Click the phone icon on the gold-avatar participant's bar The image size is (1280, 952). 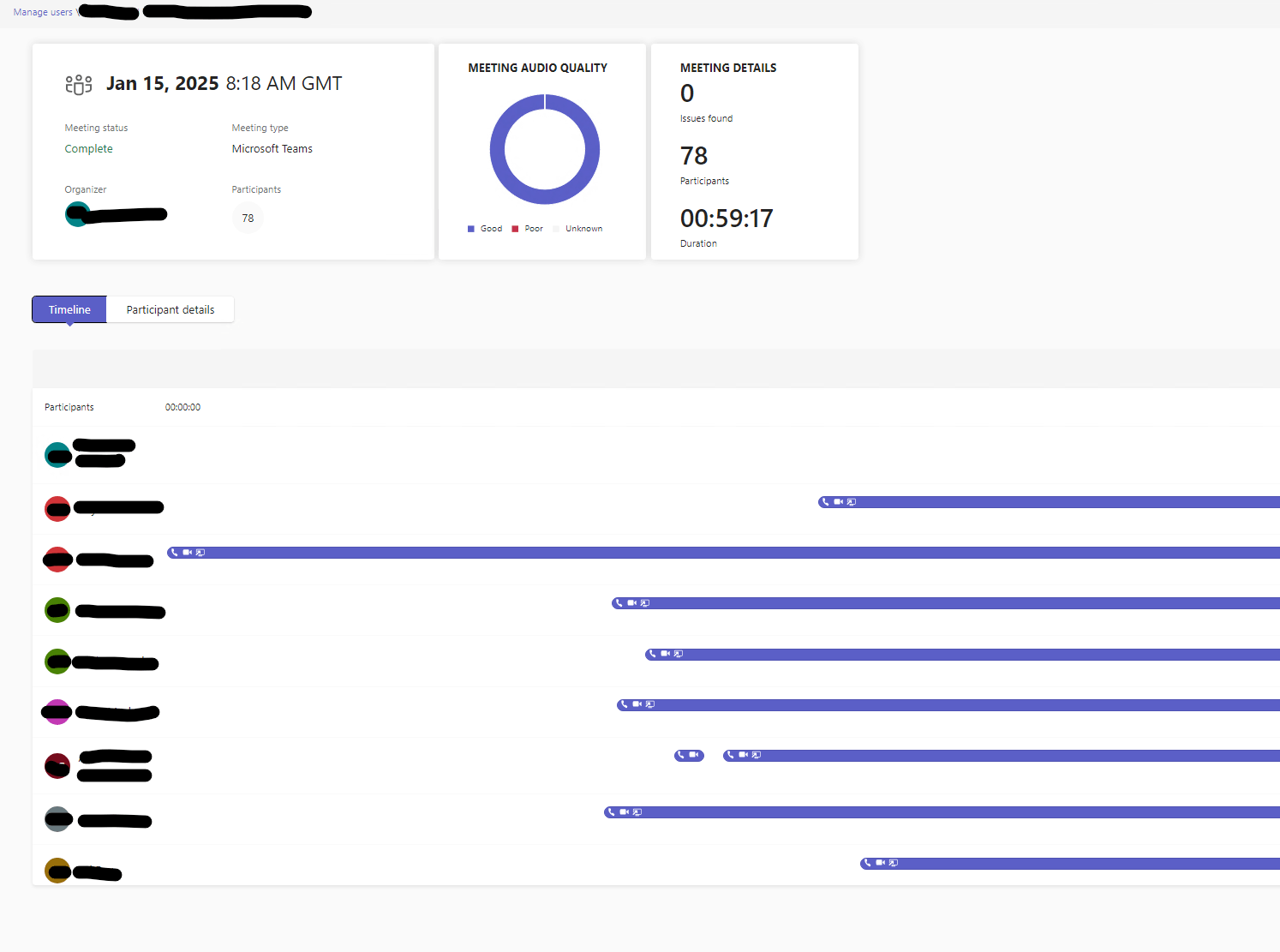(x=867, y=863)
